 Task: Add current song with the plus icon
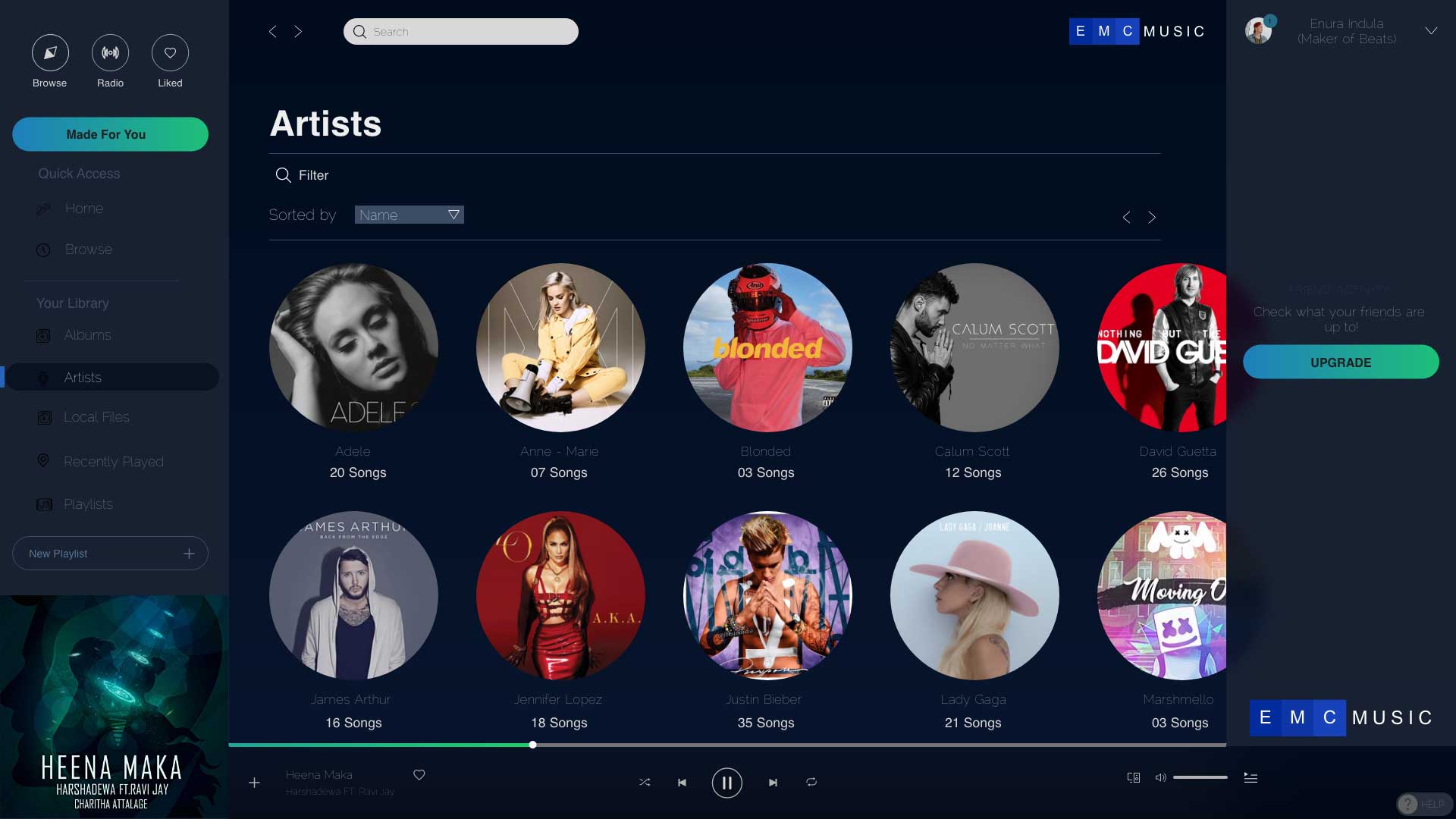255,783
